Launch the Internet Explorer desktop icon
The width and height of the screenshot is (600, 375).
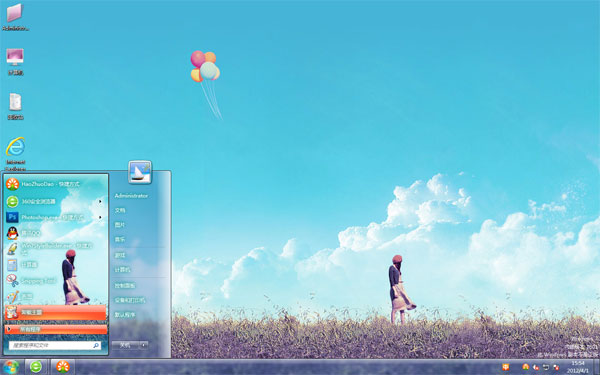(15, 153)
